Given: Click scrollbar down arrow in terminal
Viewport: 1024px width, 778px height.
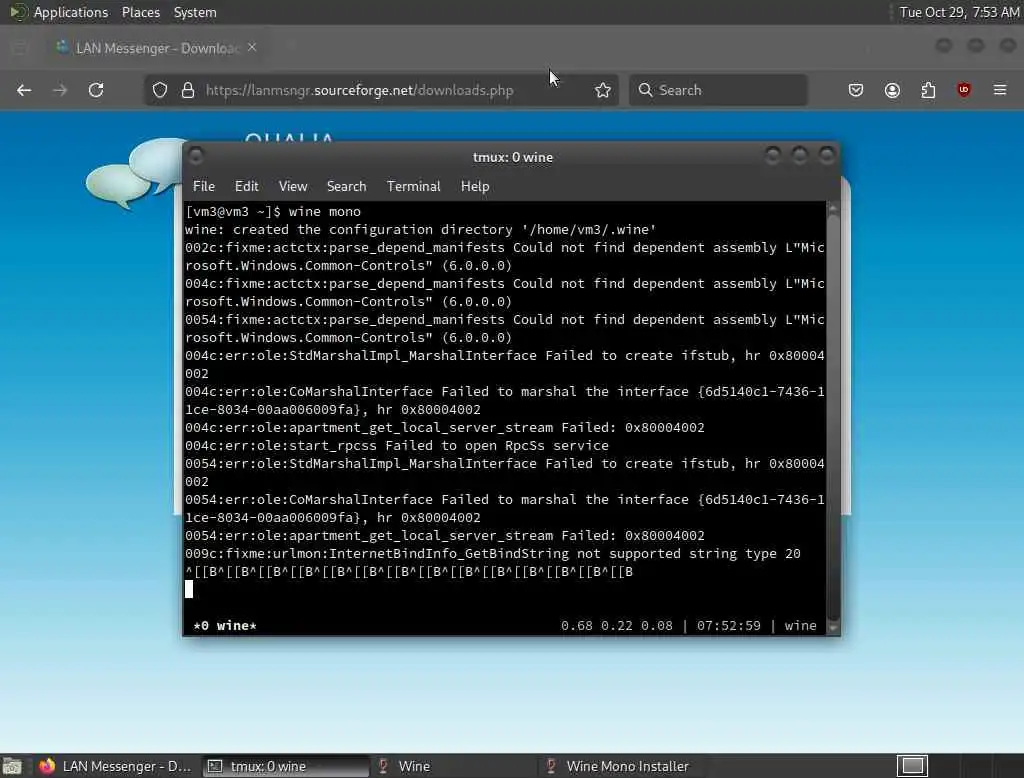Looking at the screenshot, I should (833, 626).
